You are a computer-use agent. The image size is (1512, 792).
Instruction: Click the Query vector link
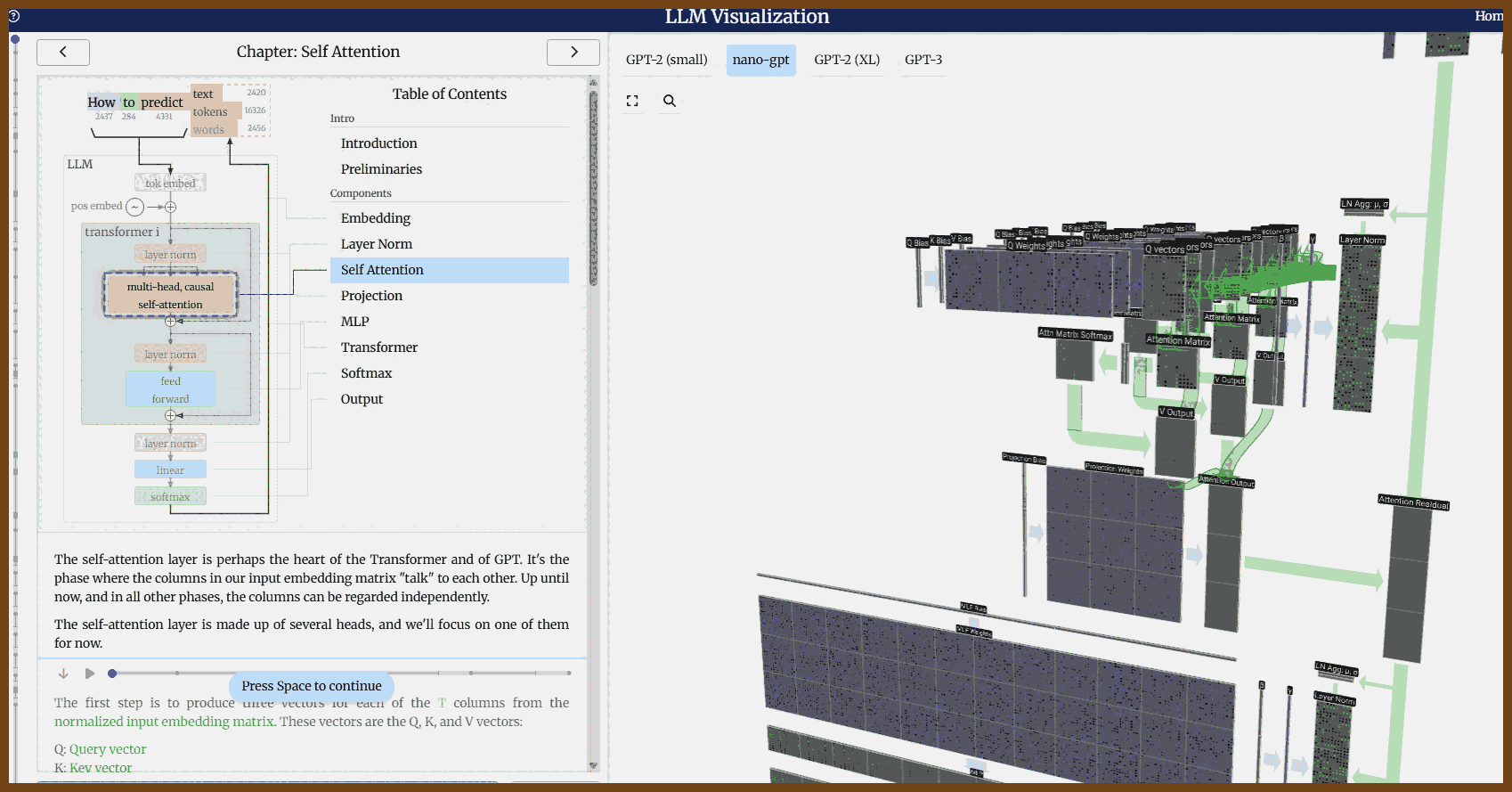pyautogui.click(x=108, y=749)
